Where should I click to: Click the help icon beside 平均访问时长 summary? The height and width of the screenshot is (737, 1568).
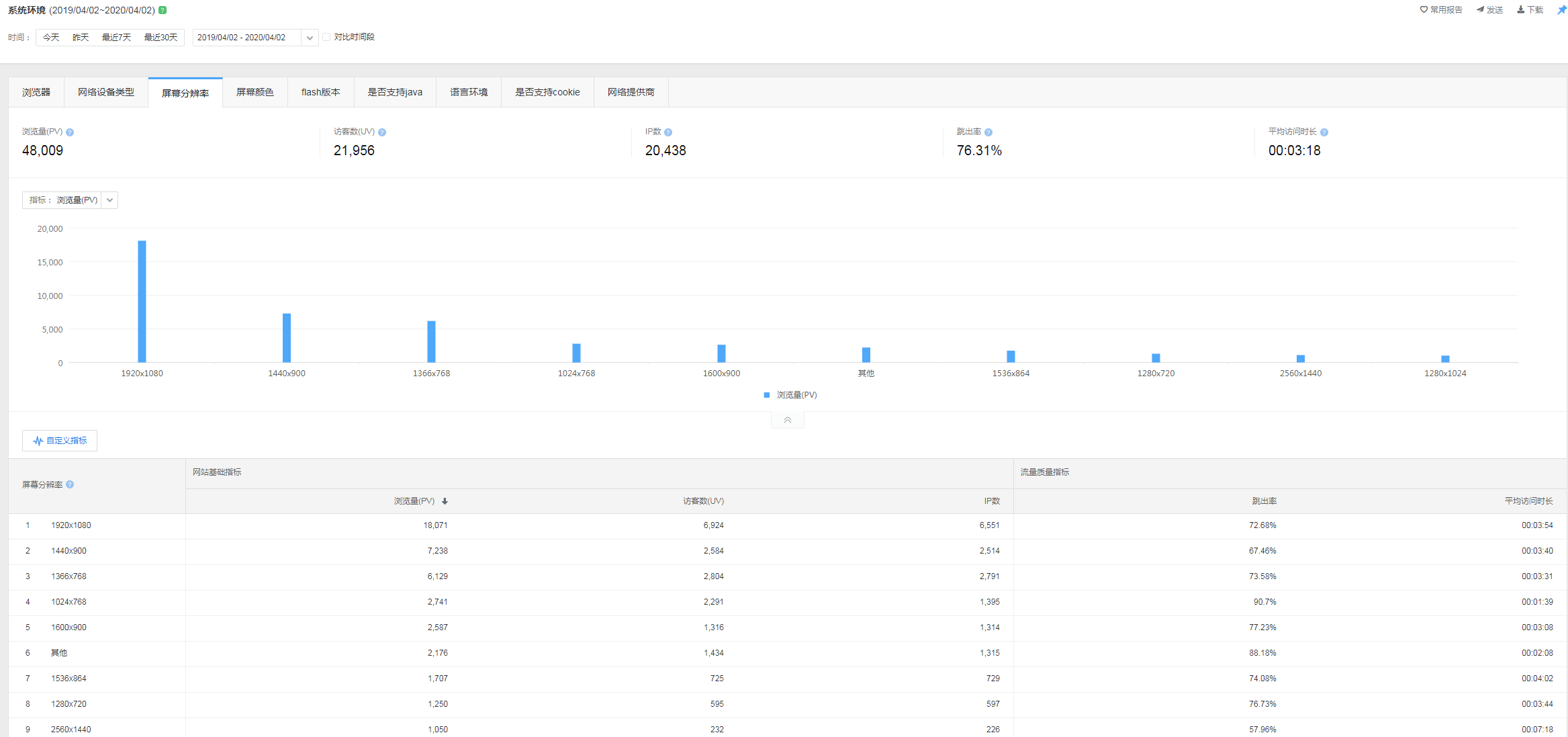click(x=1324, y=132)
